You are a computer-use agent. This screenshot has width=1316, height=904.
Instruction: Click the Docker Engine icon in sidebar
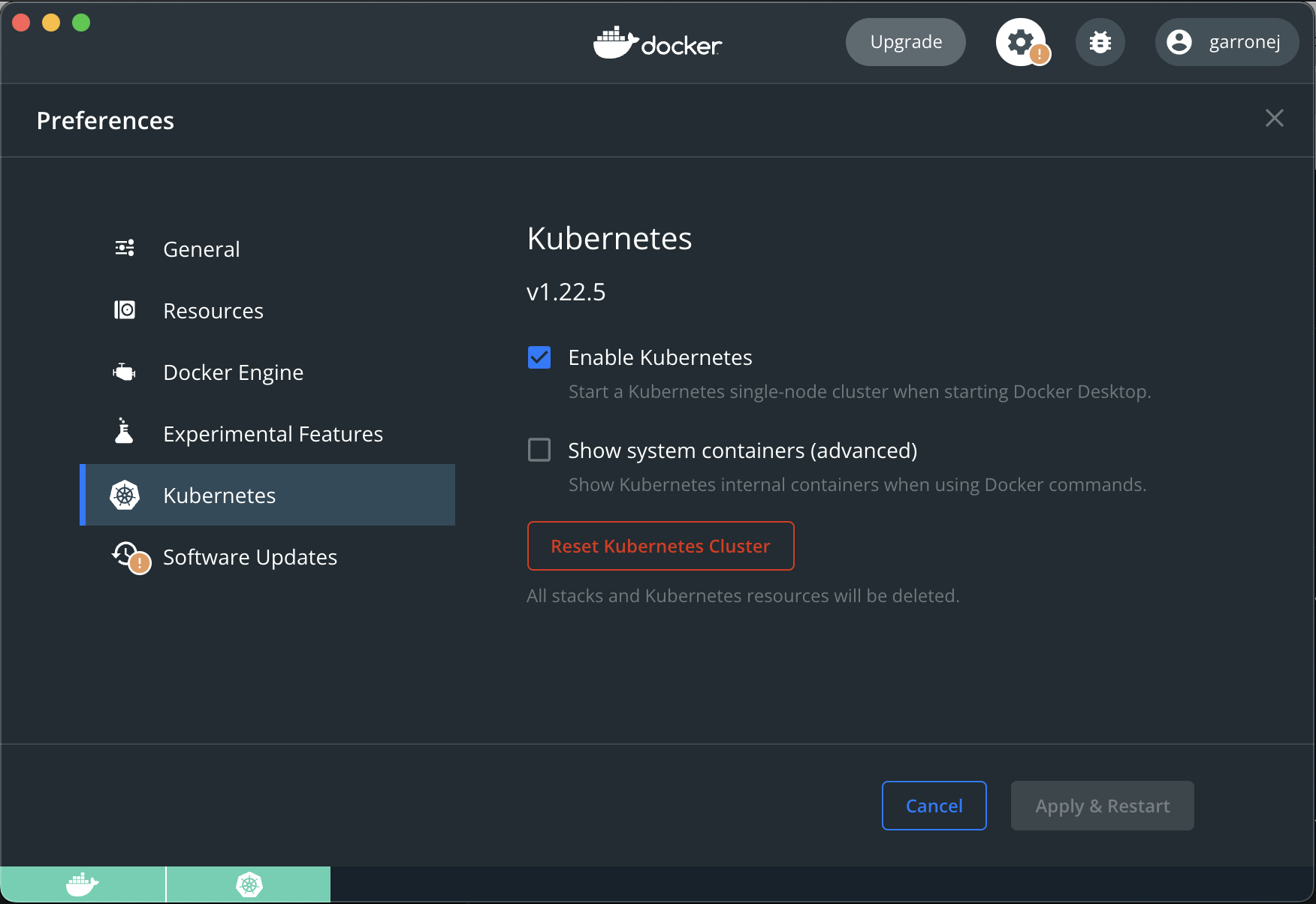point(125,372)
